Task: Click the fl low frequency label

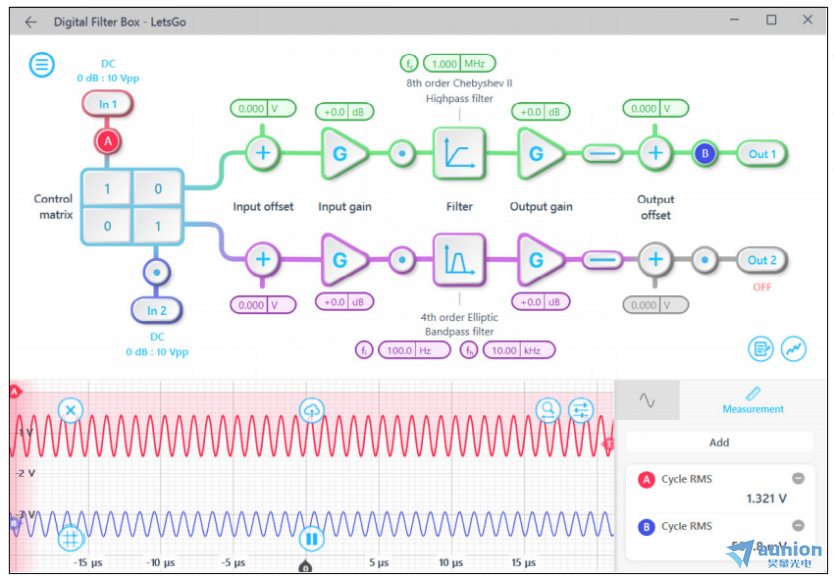Action: pyautogui.click(x=364, y=350)
